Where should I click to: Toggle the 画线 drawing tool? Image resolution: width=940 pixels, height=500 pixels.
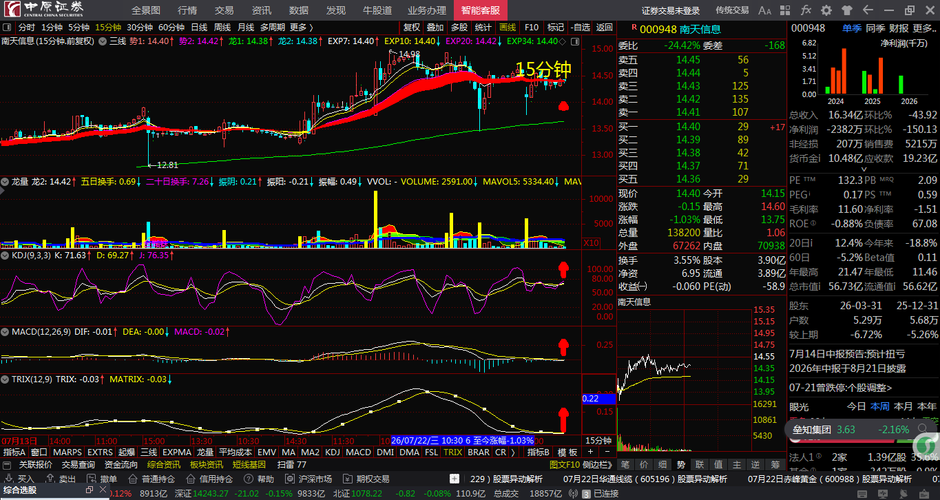tap(507, 28)
